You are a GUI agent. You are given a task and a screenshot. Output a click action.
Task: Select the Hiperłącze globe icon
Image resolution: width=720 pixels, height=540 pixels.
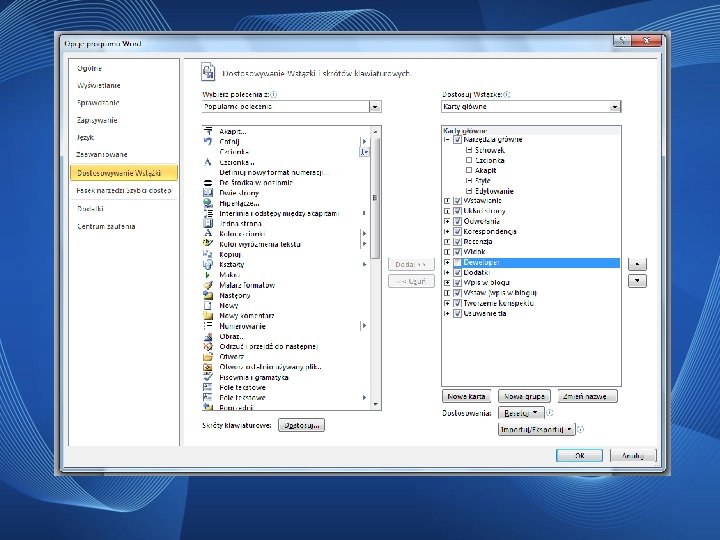pos(208,203)
